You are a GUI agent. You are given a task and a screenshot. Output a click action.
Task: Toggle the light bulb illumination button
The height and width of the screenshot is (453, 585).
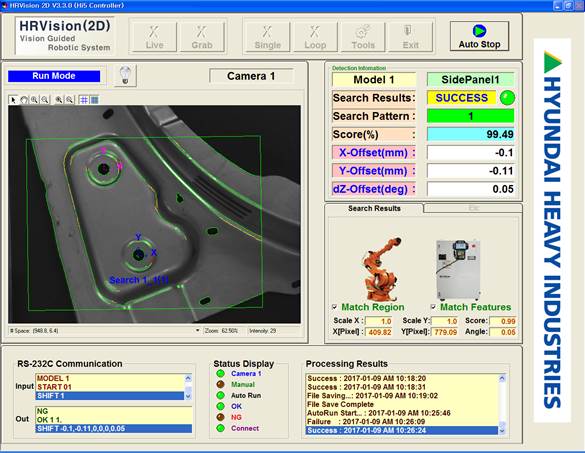(125, 76)
